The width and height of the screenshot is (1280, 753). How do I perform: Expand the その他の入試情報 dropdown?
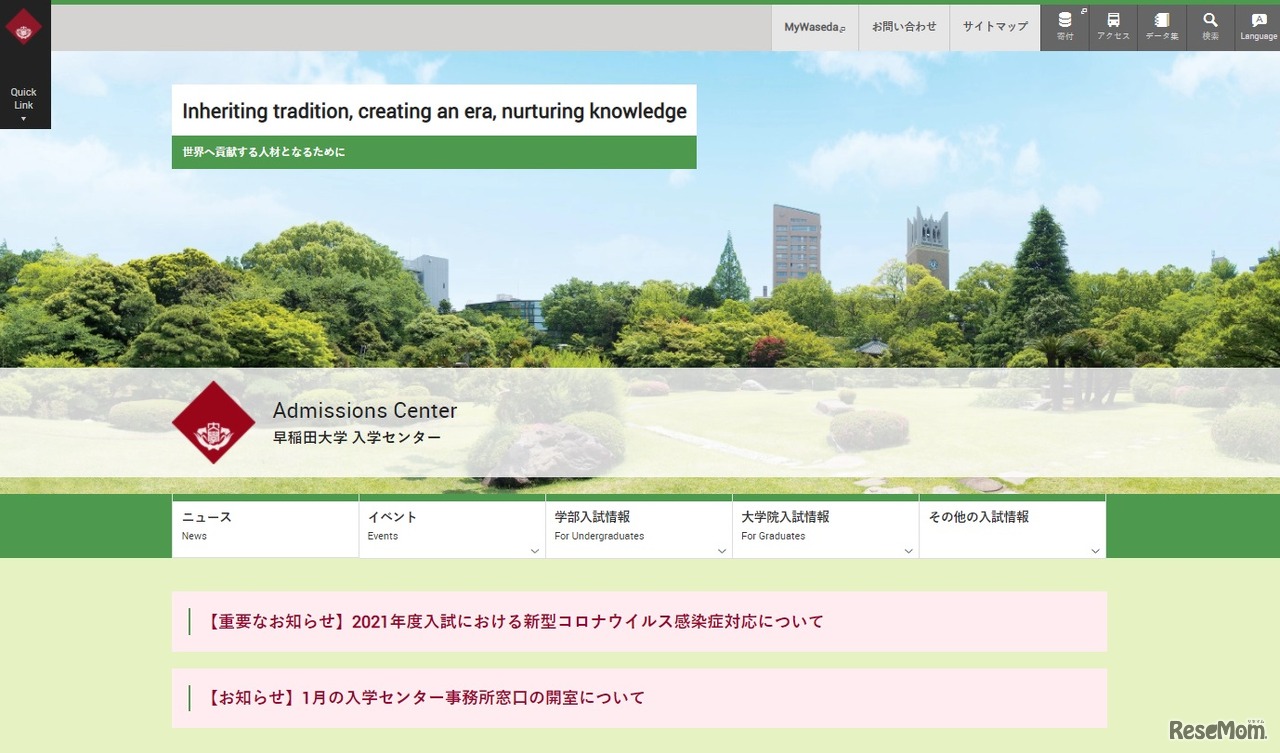click(1095, 551)
